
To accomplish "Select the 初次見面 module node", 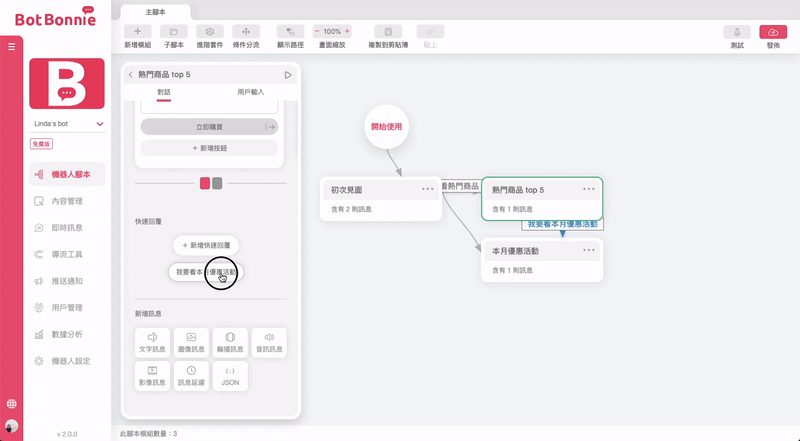I will (381, 199).
